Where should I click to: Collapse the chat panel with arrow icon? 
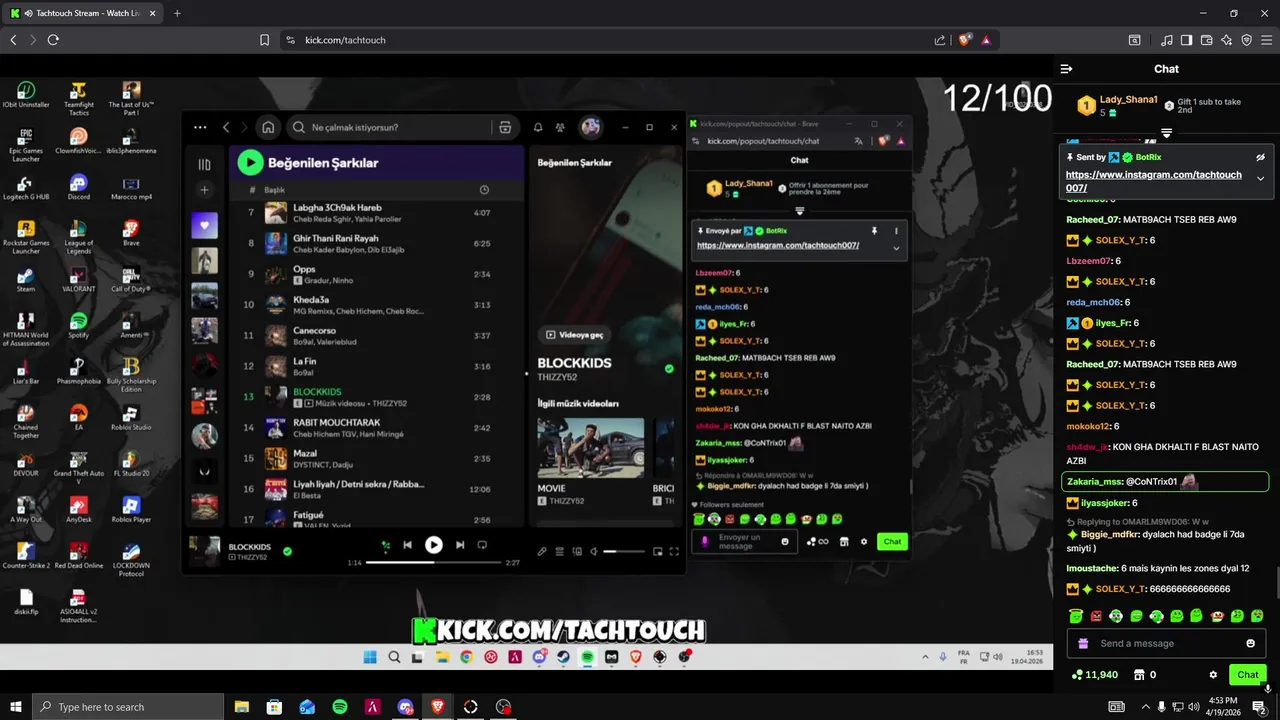(1066, 69)
